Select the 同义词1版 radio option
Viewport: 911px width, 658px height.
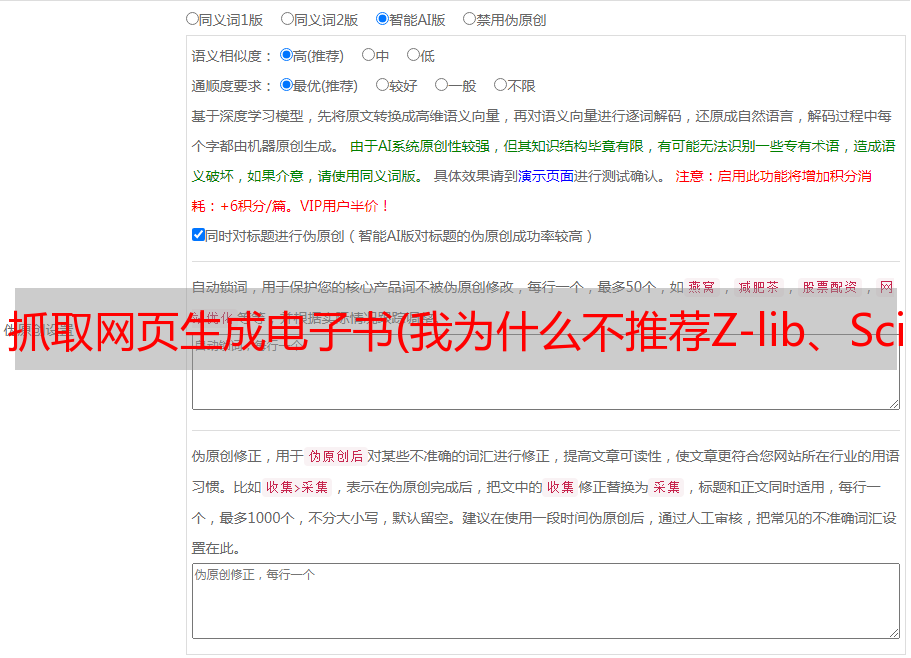tap(192, 19)
